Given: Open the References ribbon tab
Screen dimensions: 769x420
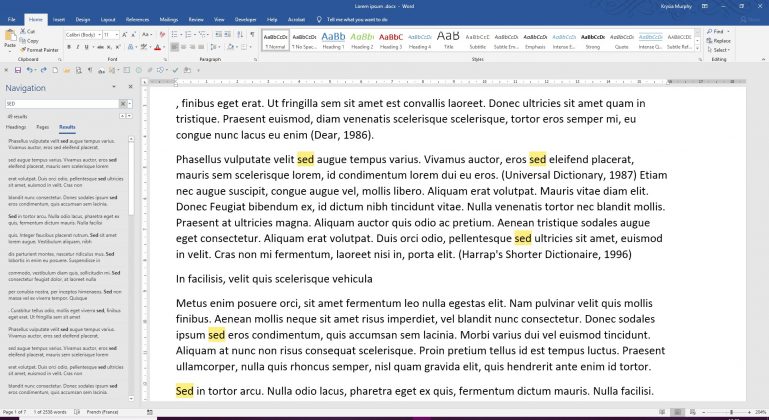Looking at the screenshot, I should pyautogui.click(x=137, y=20).
